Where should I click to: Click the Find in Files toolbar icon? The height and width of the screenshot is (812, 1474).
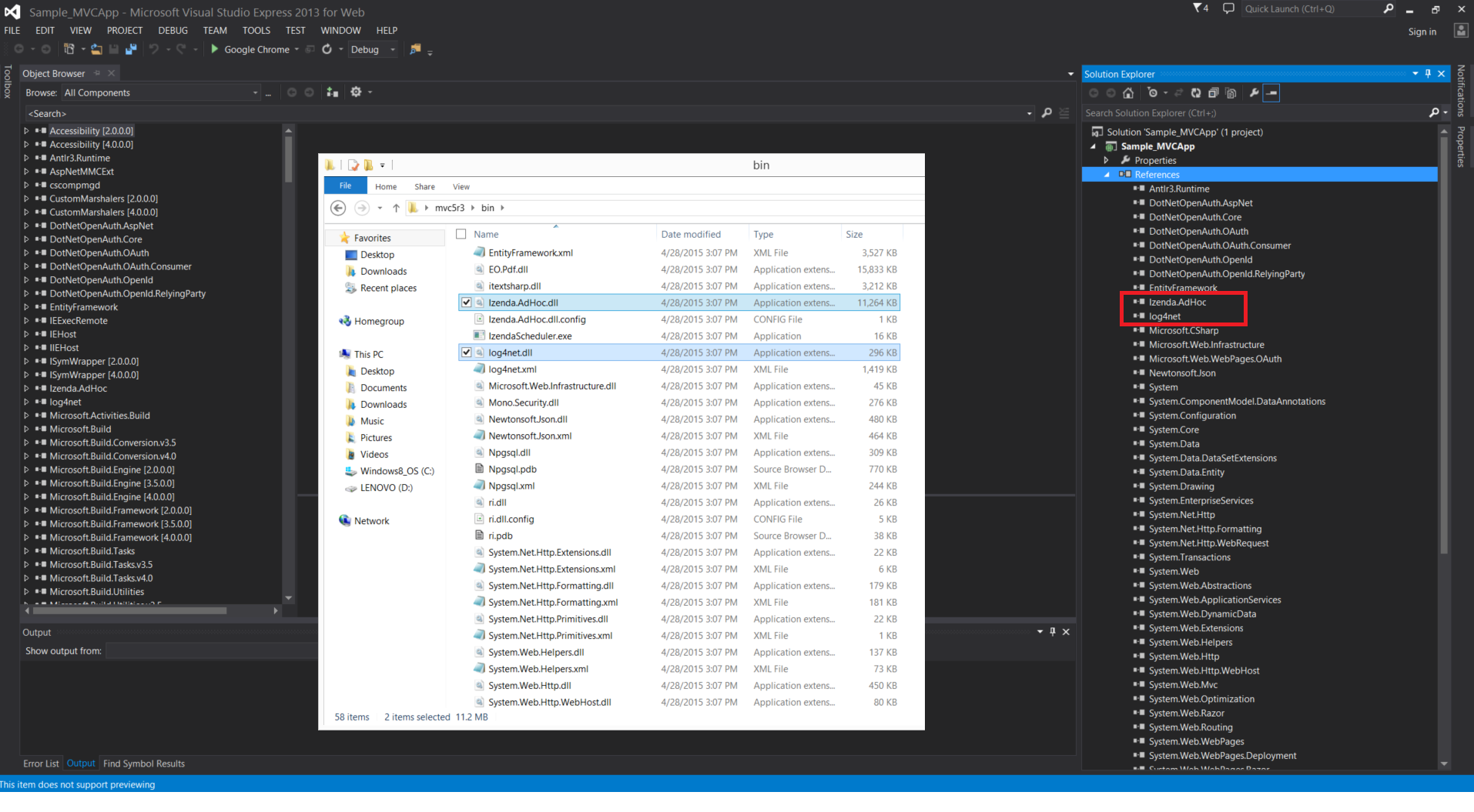[x=416, y=49]
